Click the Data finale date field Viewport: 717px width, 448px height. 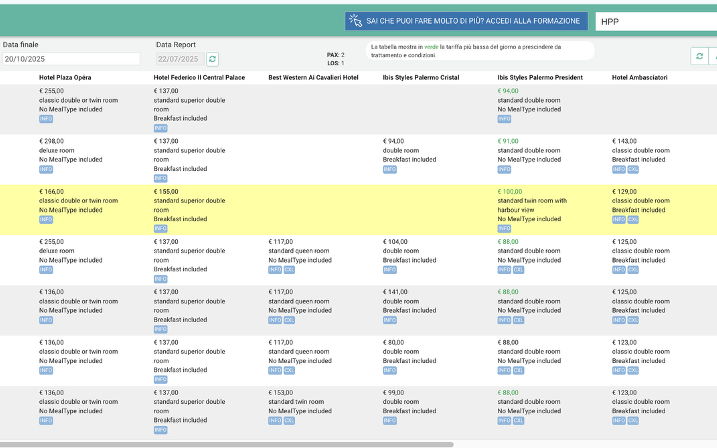click(x=70, y=59)
